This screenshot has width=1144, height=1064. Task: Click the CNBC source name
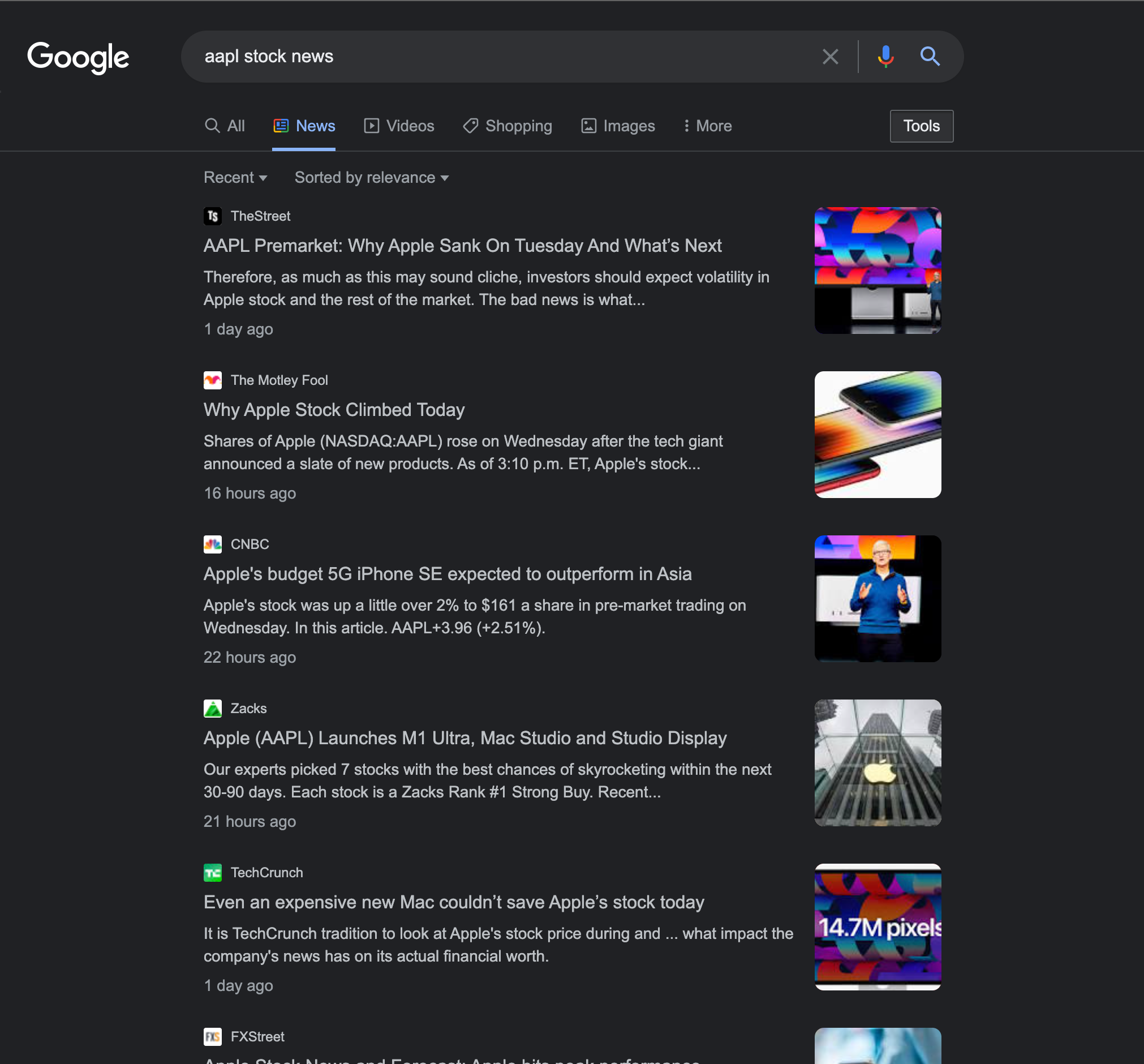click(250, 544)
